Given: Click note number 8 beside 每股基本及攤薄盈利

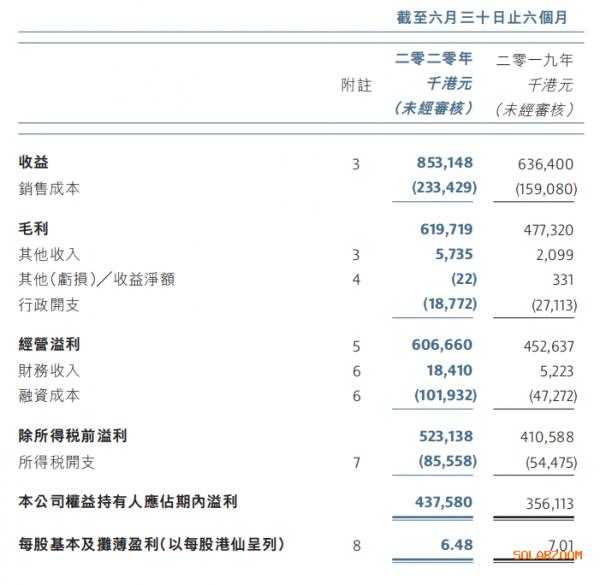Looking at the screenshot, I should point(356,546).
